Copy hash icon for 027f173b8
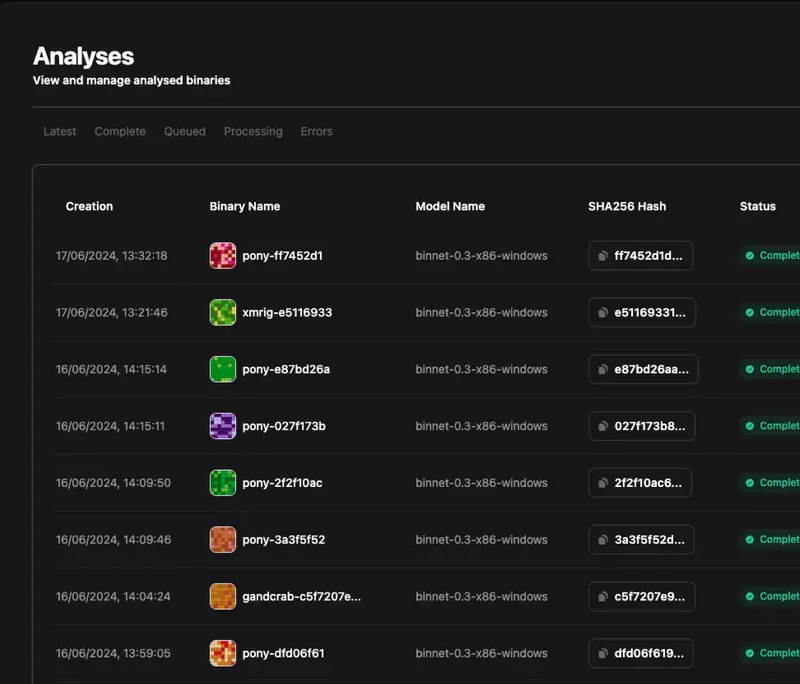This screenshot has width=800, height=684. pyautogui.click(x=603, y=426)
